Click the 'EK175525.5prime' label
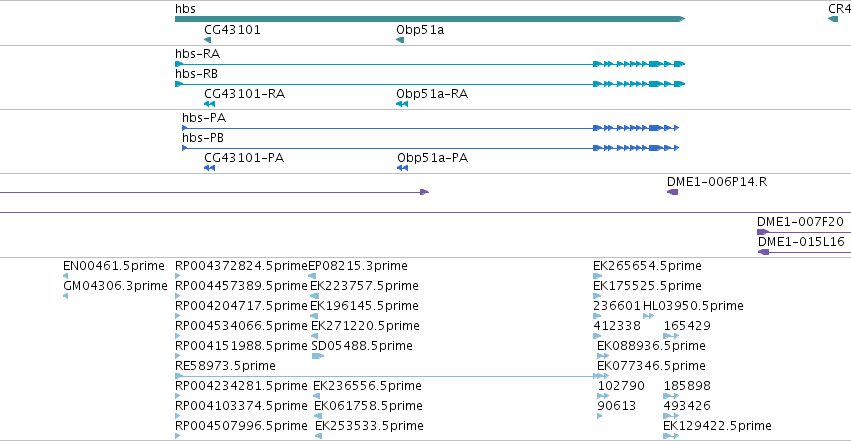851x441 pixels. (647, 286)
